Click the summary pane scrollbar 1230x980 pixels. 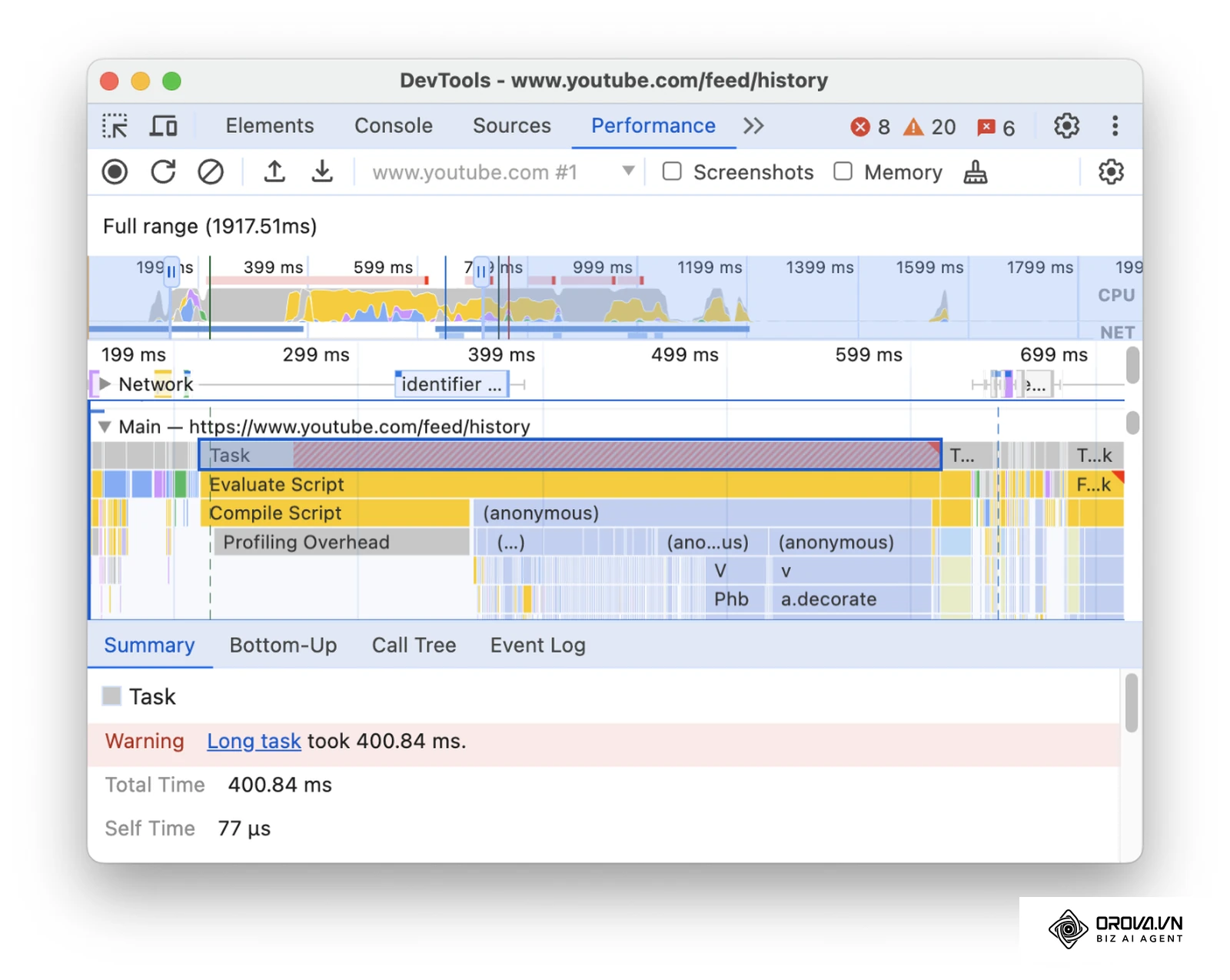pos(1131,703)
